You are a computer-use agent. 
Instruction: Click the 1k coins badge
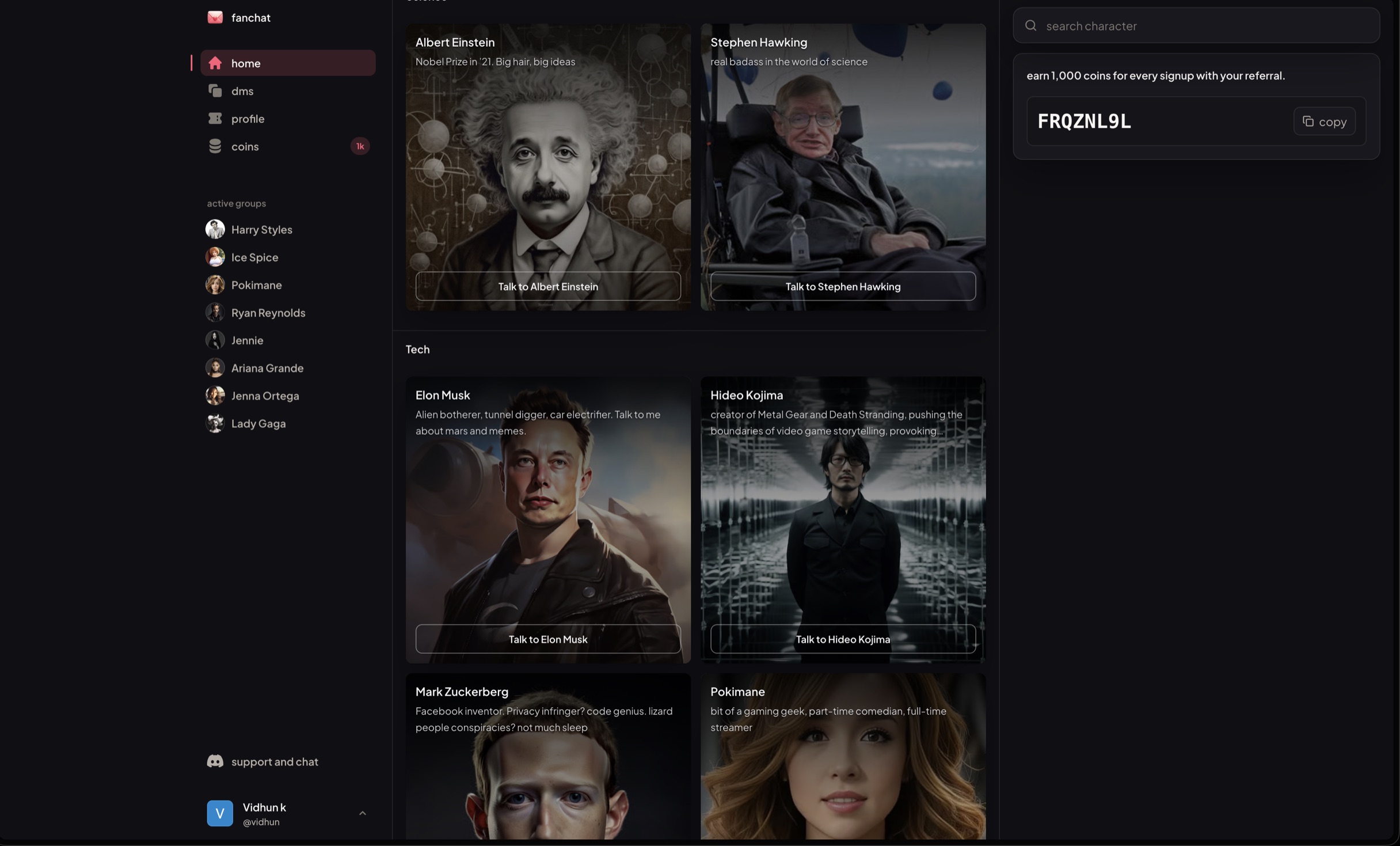(360, 146)
